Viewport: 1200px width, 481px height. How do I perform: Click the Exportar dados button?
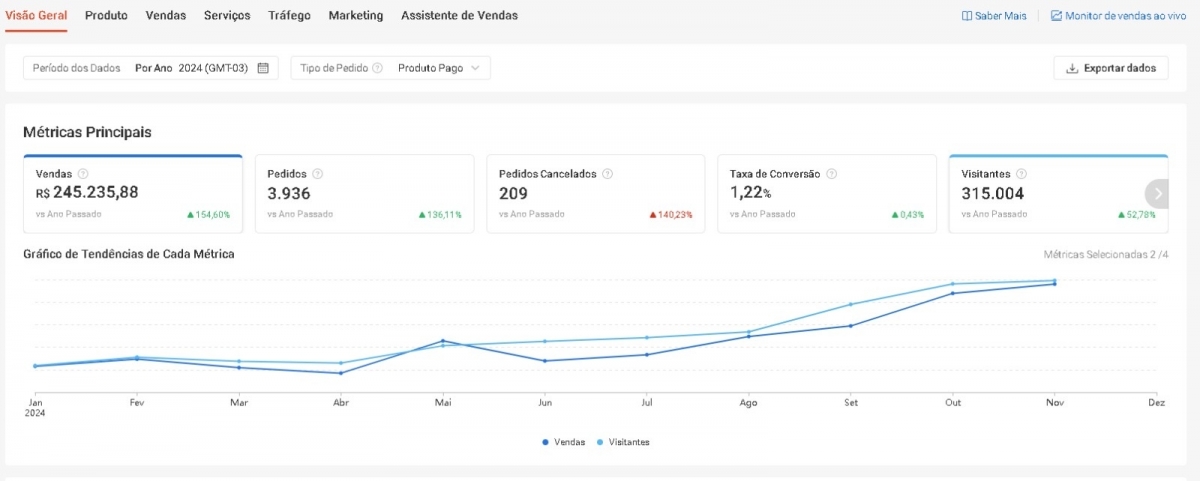point(1110,68)
